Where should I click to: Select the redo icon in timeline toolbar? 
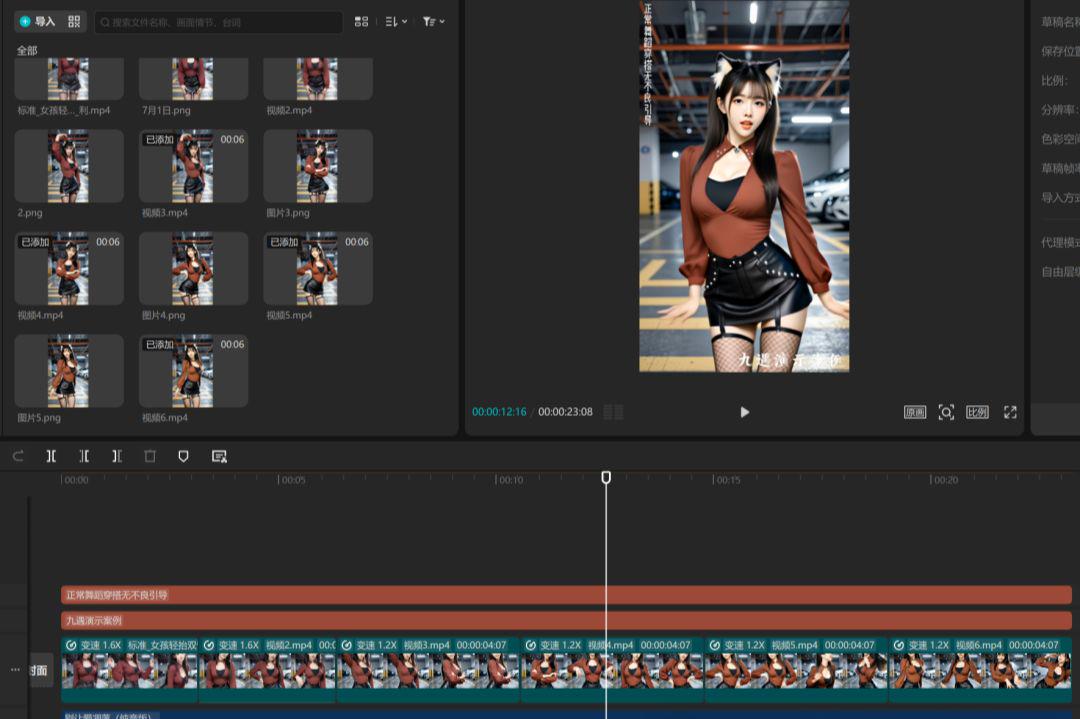(17, 456)
